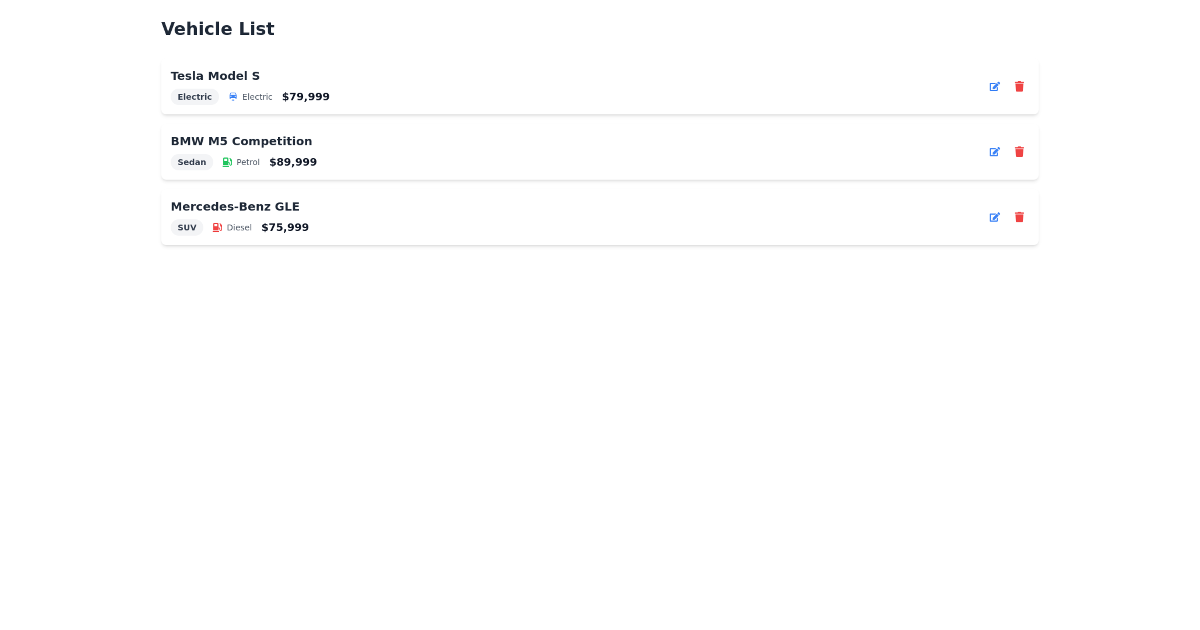Click the $89,999 price label
Screen dimensions: 1200x630
tap(292, 161)
